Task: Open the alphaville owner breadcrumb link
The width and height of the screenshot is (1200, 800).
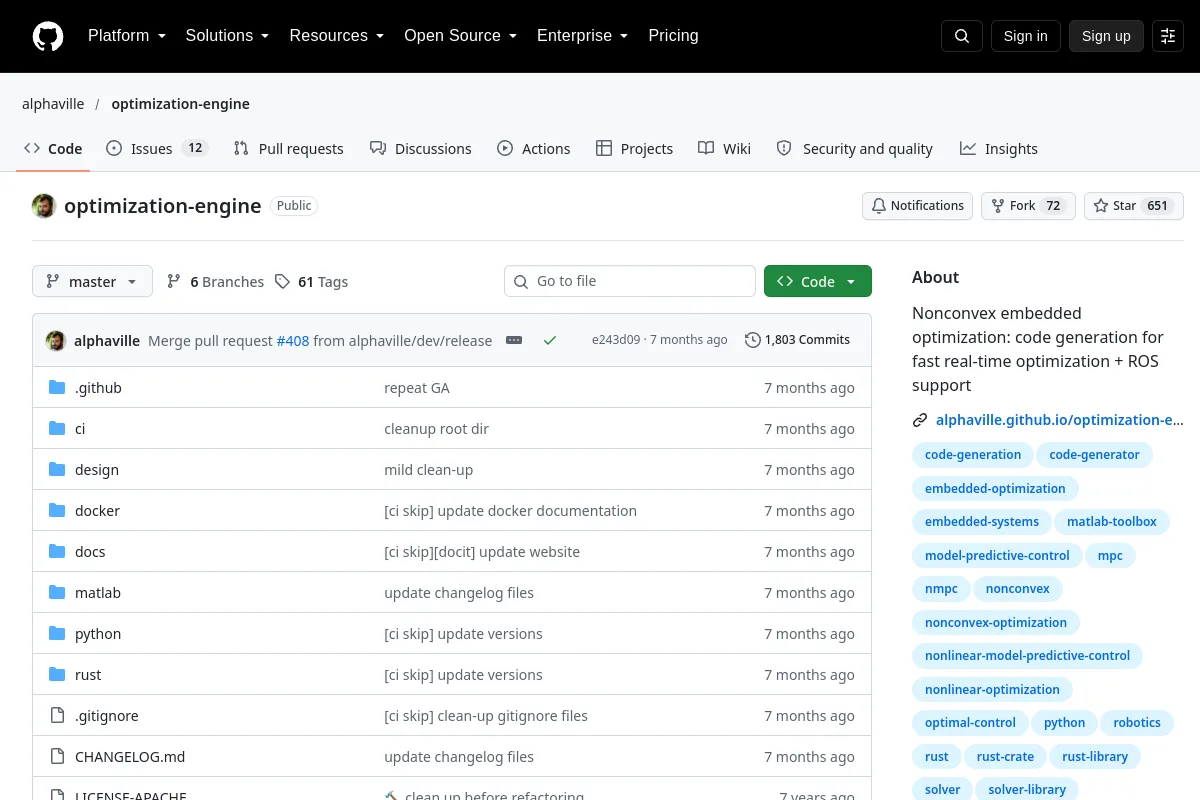Action: click(x=53, y=104)
